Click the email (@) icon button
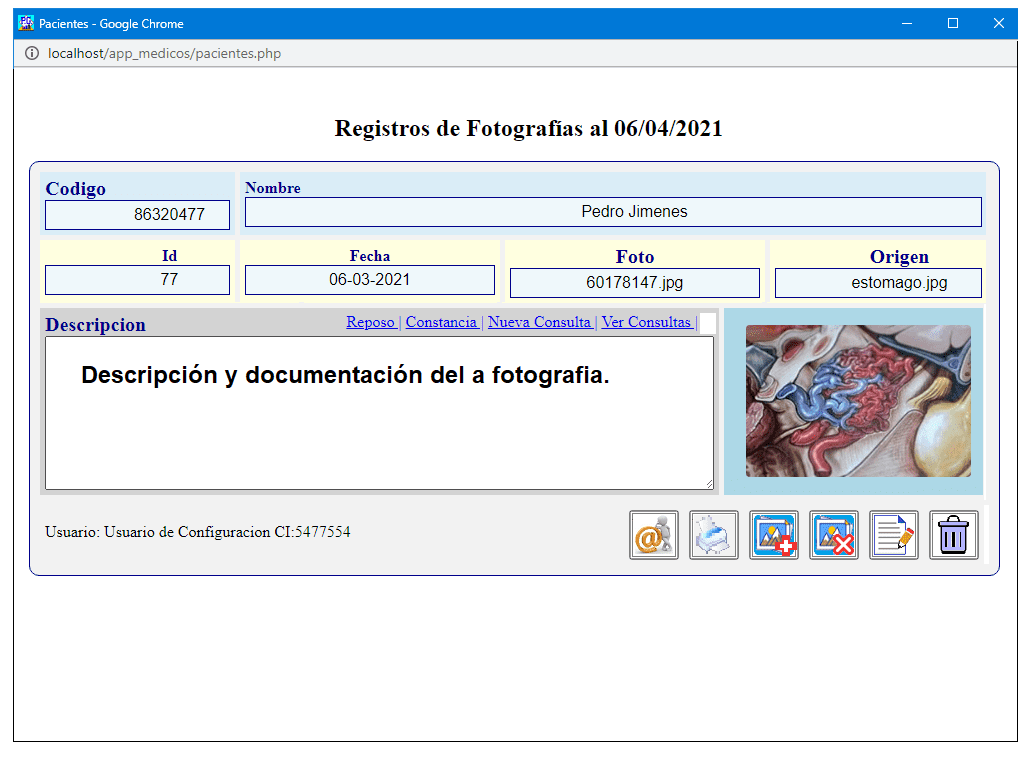This screenshot has width=1026, height=760. point(654,535)
